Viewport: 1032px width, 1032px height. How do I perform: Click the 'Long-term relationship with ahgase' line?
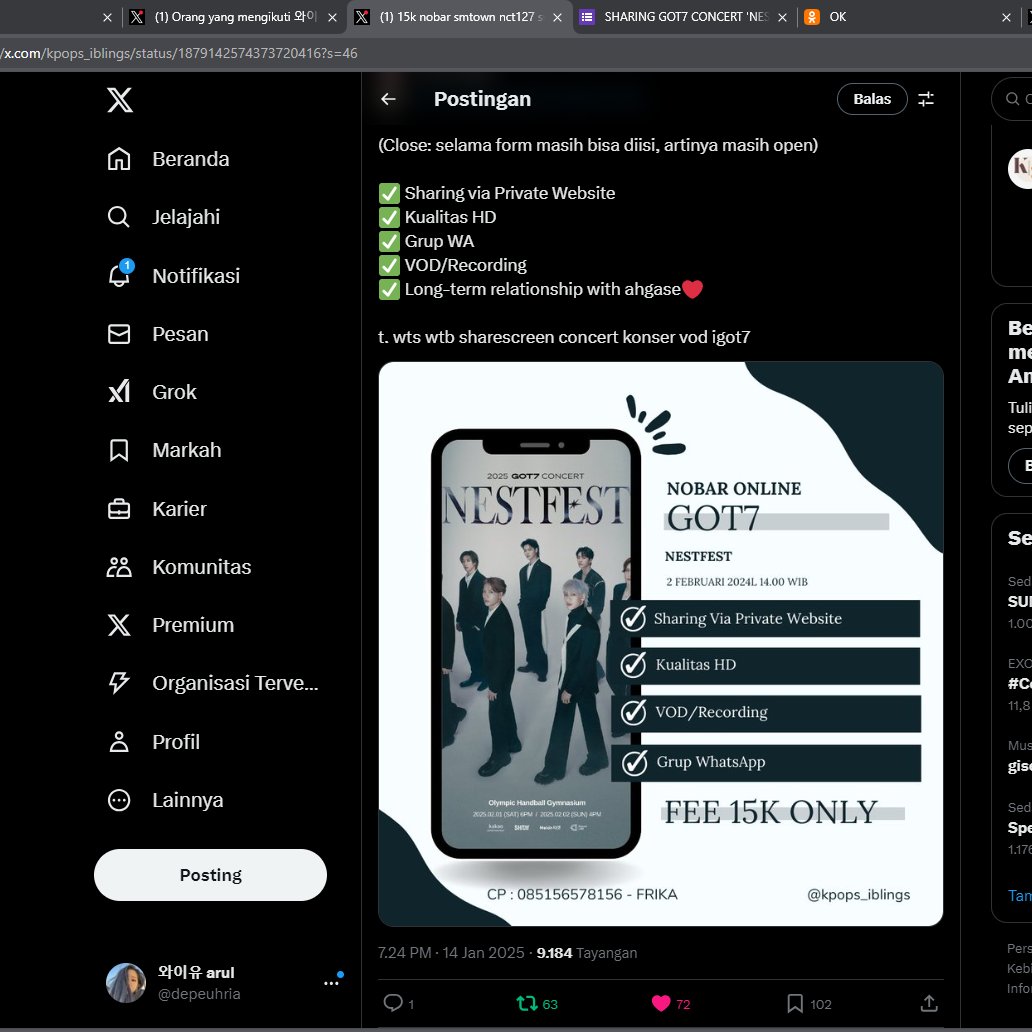[x=542, y=289]
